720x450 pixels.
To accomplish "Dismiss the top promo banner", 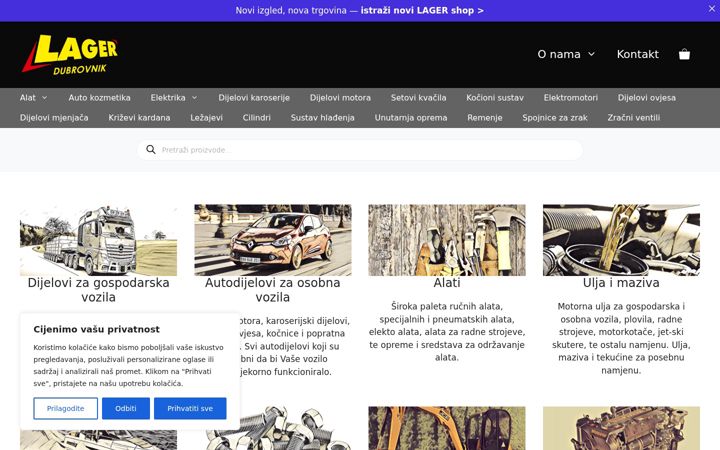I will tap(711, 9).
